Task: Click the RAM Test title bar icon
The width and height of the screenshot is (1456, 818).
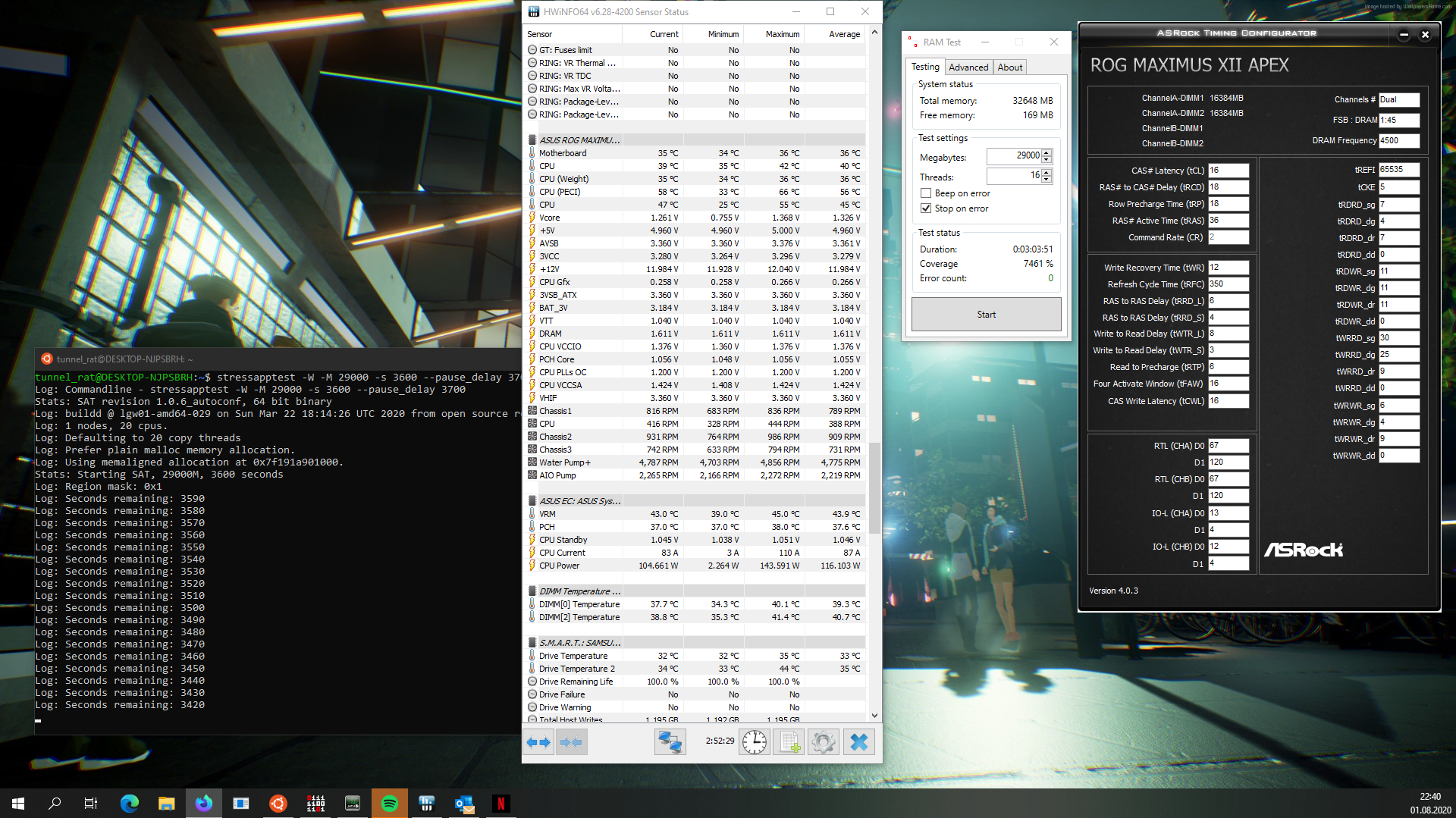Action: (913, 42)
